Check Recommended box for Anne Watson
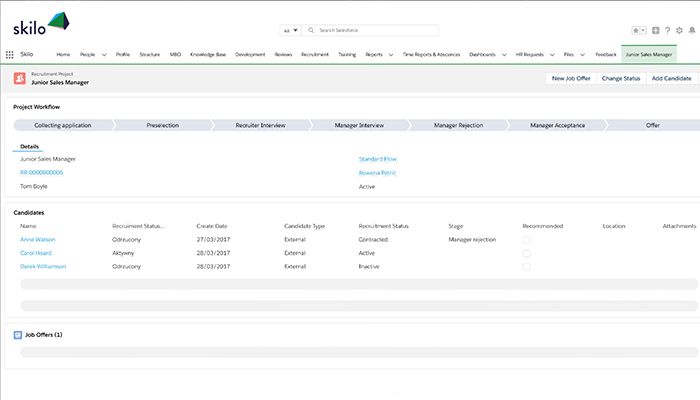Viewport: 700px width, 400px height. 526,240
